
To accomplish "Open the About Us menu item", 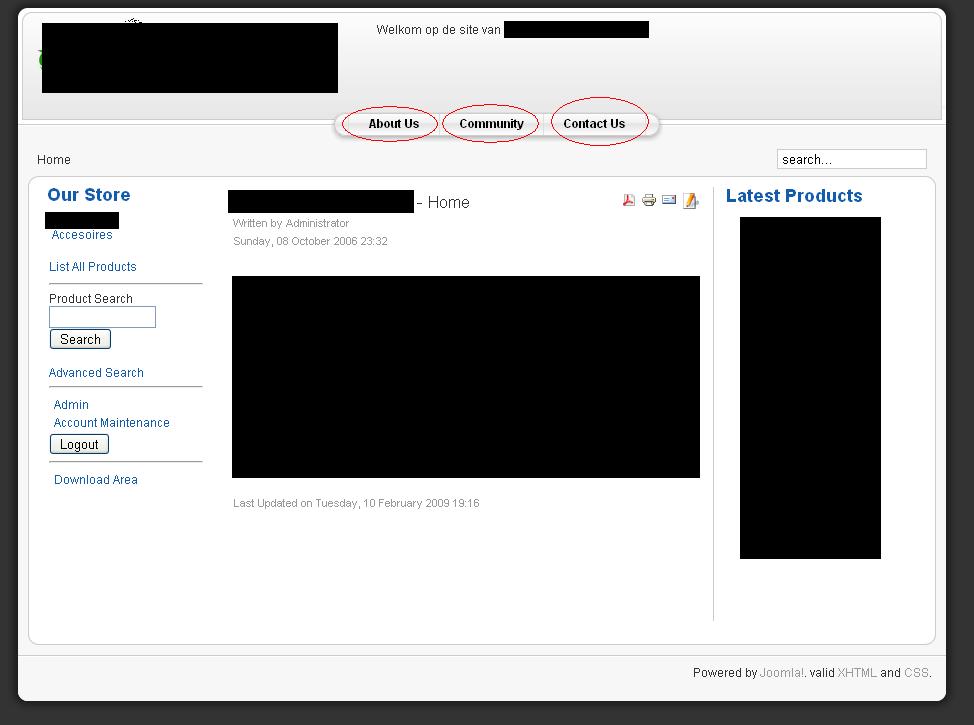I will pyautogui.click(x=393, y=124).
